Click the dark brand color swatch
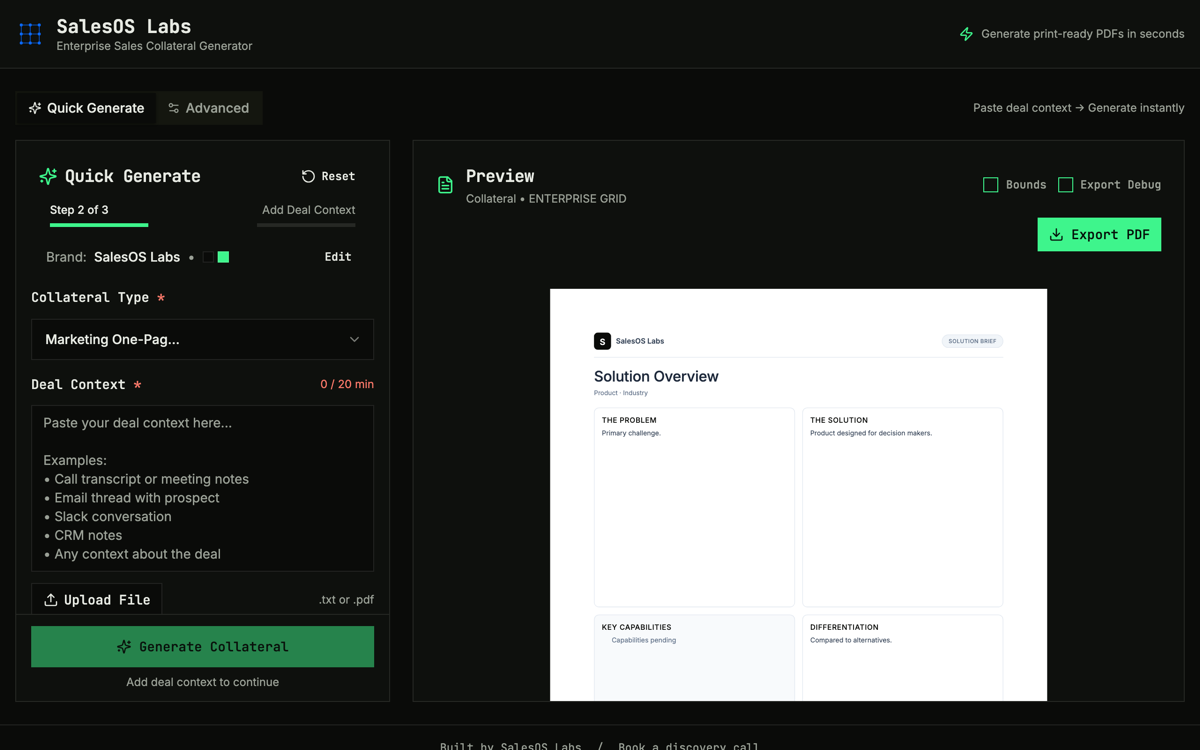 click(208, 257)
